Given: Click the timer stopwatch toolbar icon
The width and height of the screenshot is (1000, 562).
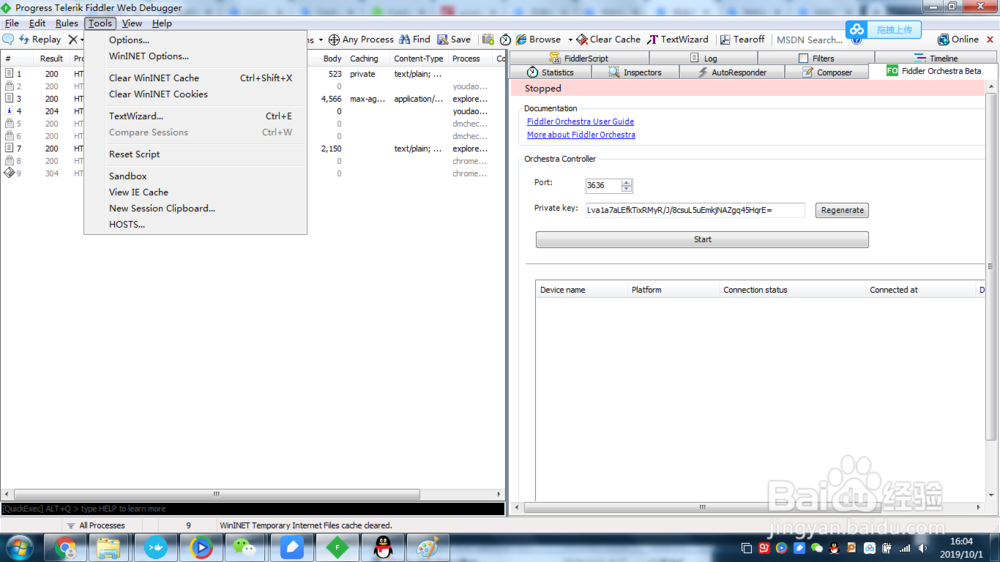Looking at the screenshot, I should pyautogui.click(x=505, y=40).
